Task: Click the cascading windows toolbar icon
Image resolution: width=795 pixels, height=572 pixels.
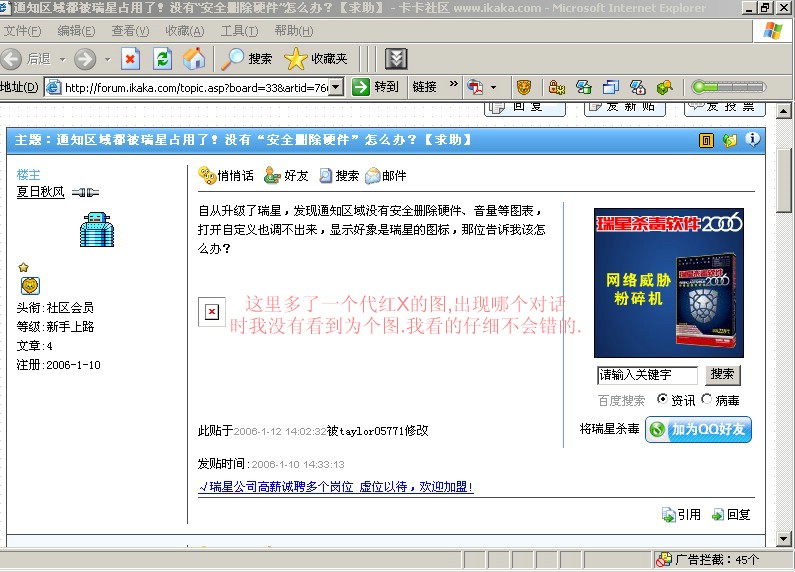Action: coord(610,87)
